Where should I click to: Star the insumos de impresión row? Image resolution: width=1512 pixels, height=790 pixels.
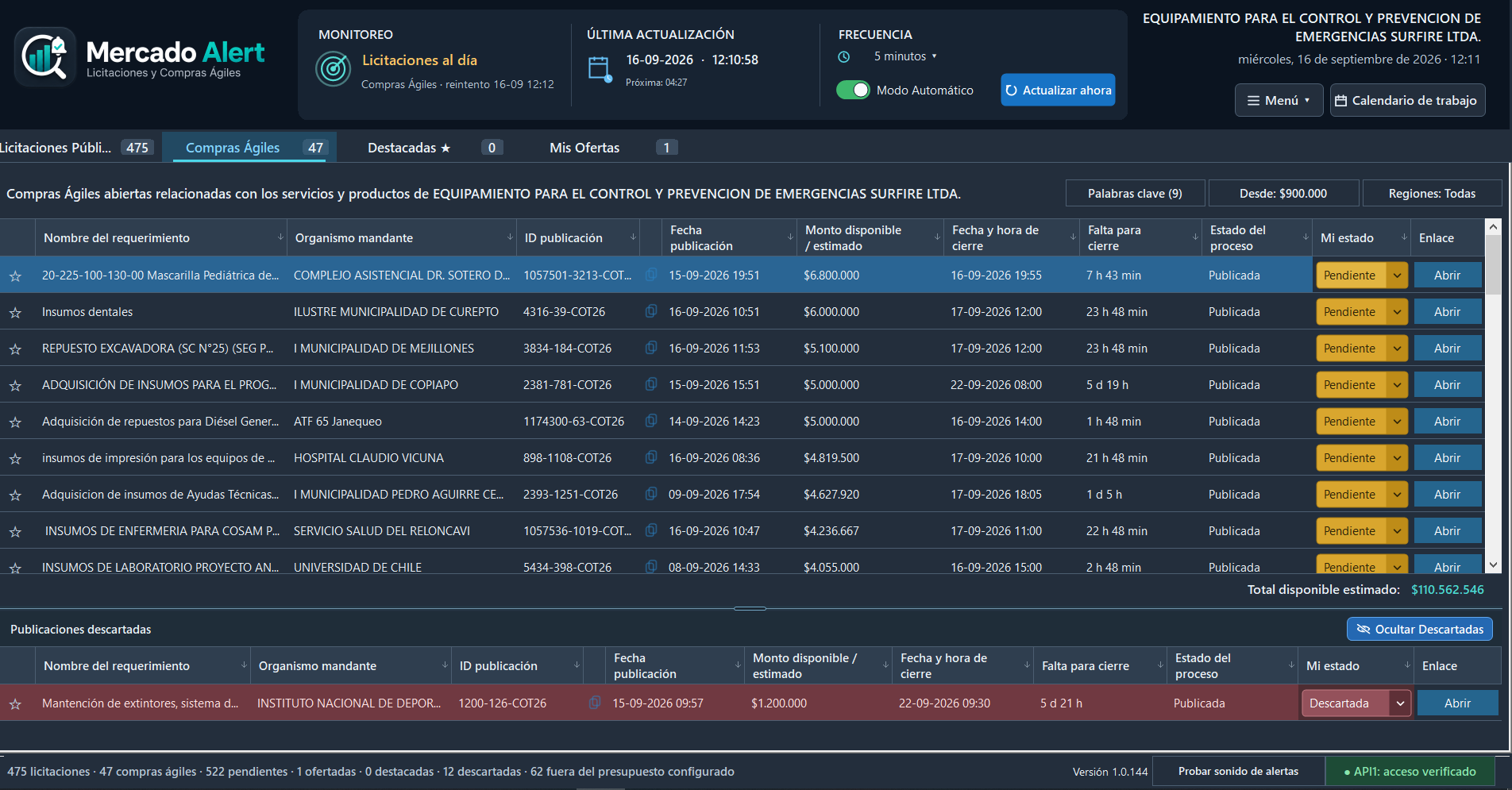(x=15, y=459)
